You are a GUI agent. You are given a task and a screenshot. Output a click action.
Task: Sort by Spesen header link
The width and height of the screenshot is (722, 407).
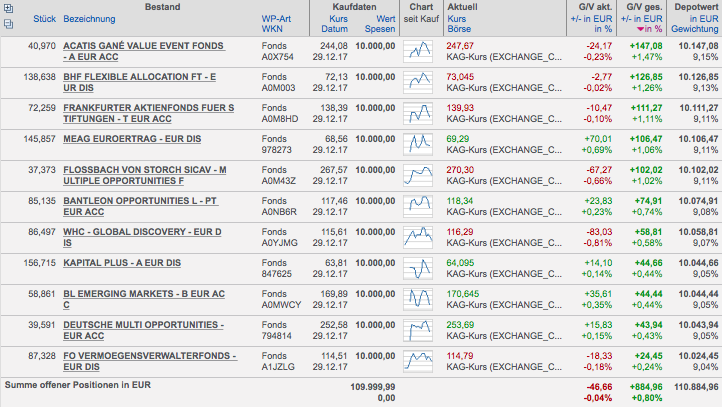pos(380,29)
